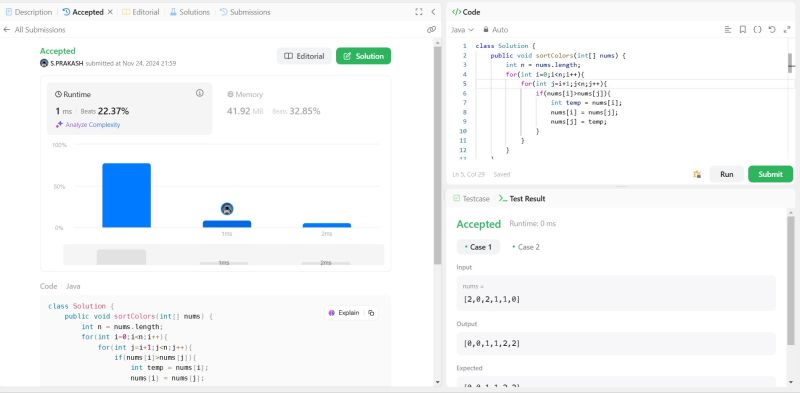
Task: Click the left panel vertical scrollbar
Action: [x=437, y=156]
